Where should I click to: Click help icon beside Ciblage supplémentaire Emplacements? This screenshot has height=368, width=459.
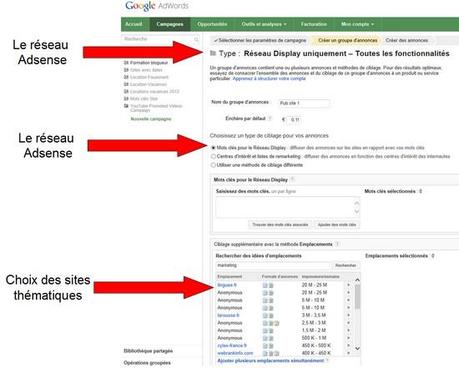(337, 244)
